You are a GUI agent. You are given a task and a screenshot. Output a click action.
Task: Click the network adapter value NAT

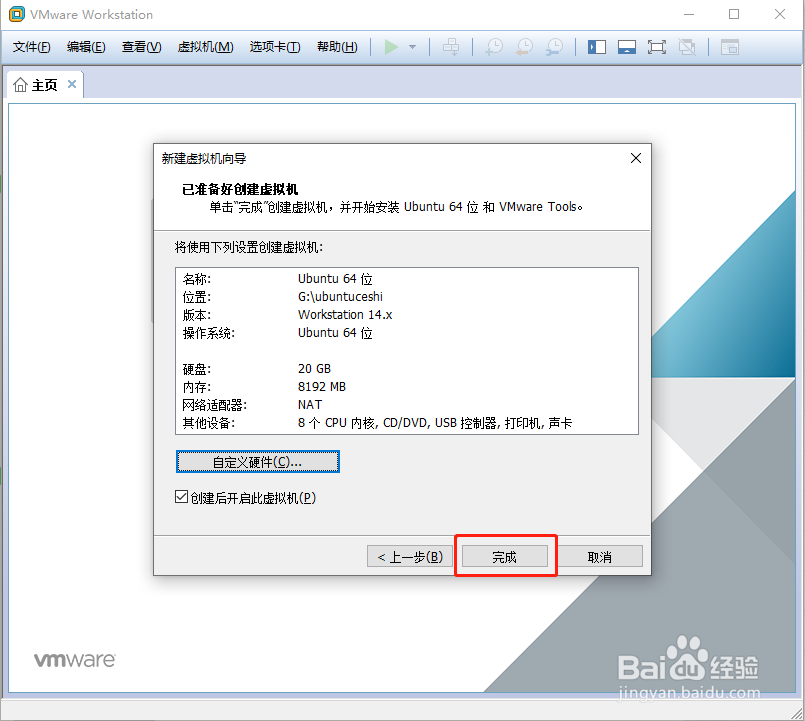click(310, 405)
